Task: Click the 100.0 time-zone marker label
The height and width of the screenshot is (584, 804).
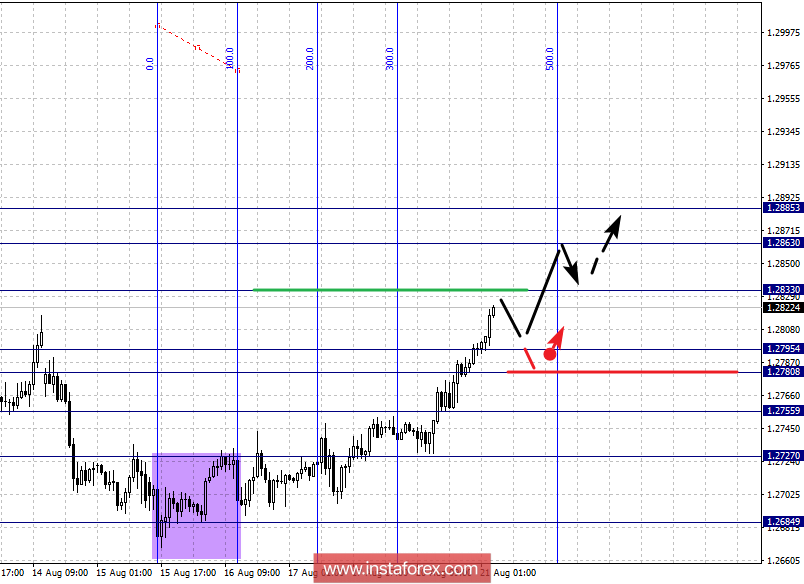Action: click(230, 58)
